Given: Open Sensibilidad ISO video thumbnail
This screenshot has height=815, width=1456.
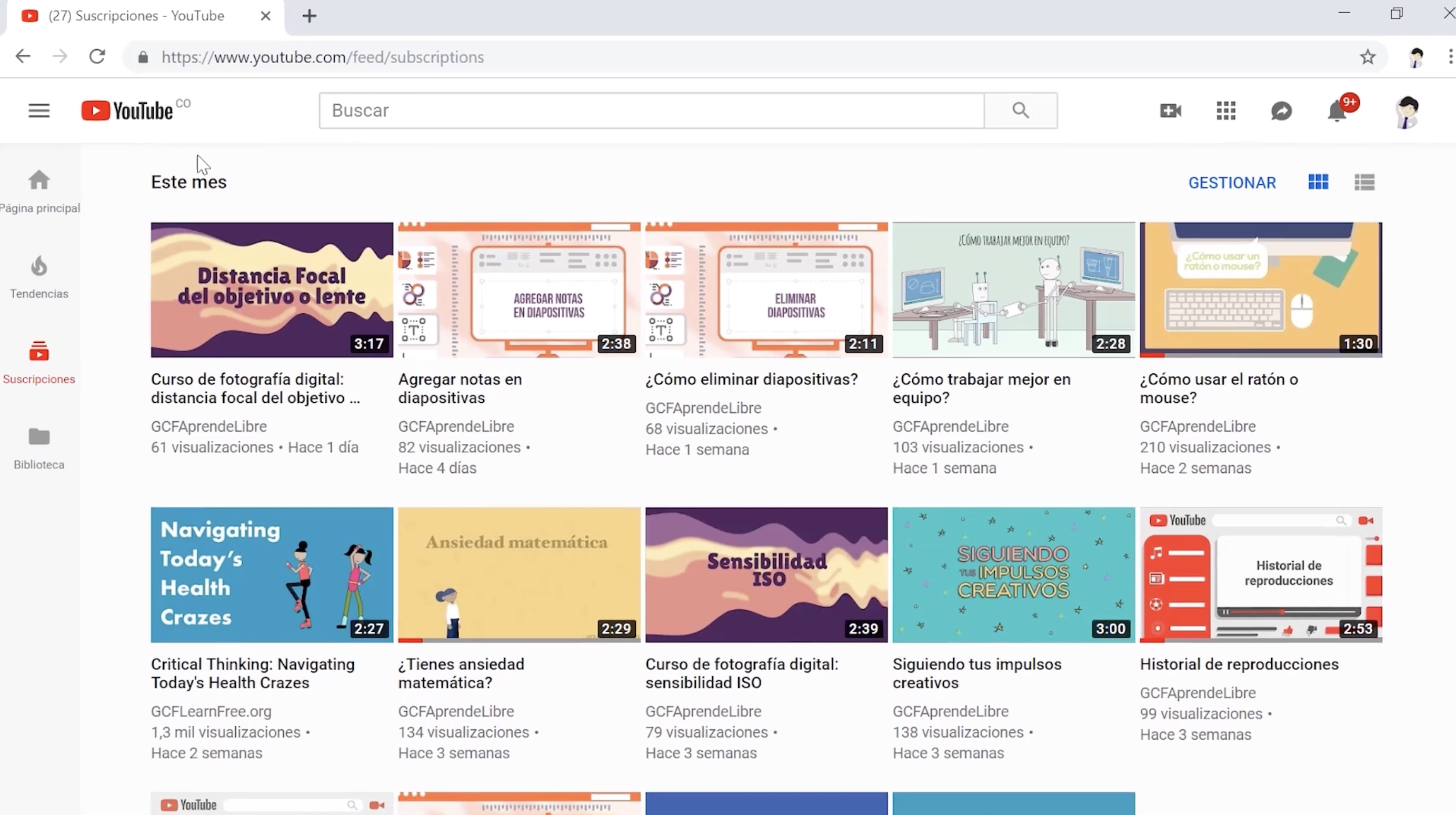Looking at the screenshot, I should tap(766, 574).
